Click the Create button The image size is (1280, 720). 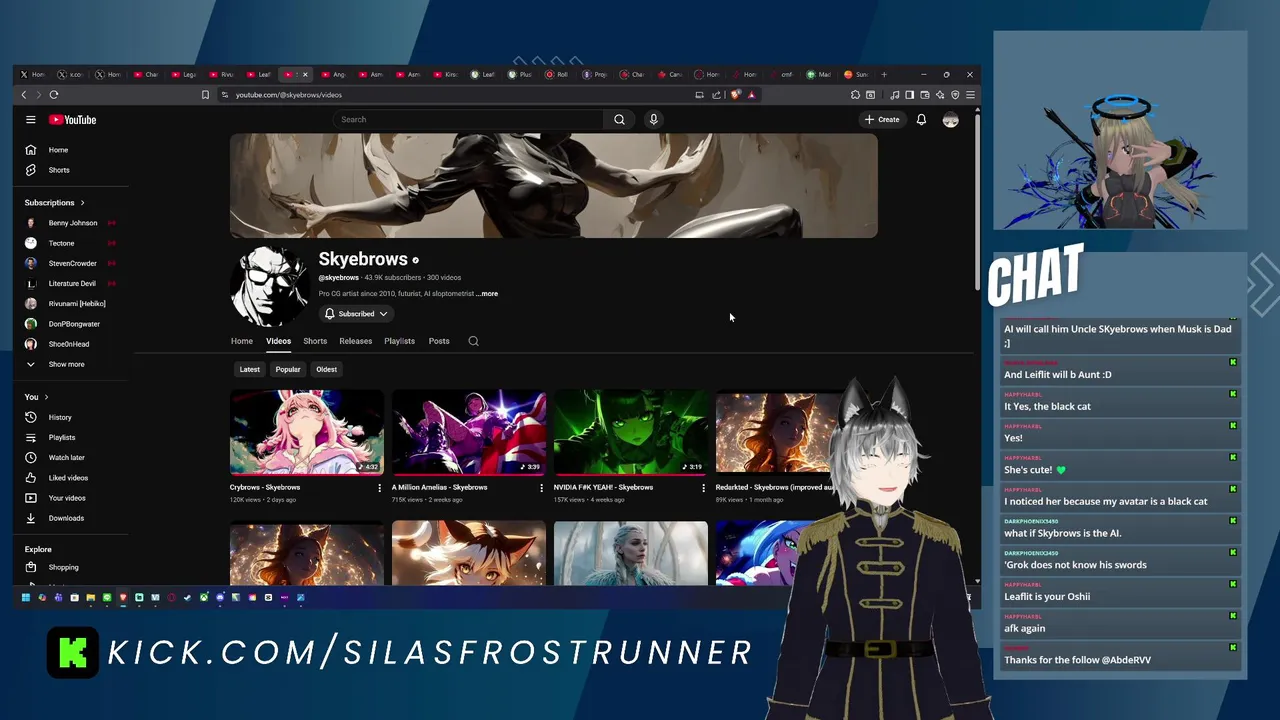882,119
